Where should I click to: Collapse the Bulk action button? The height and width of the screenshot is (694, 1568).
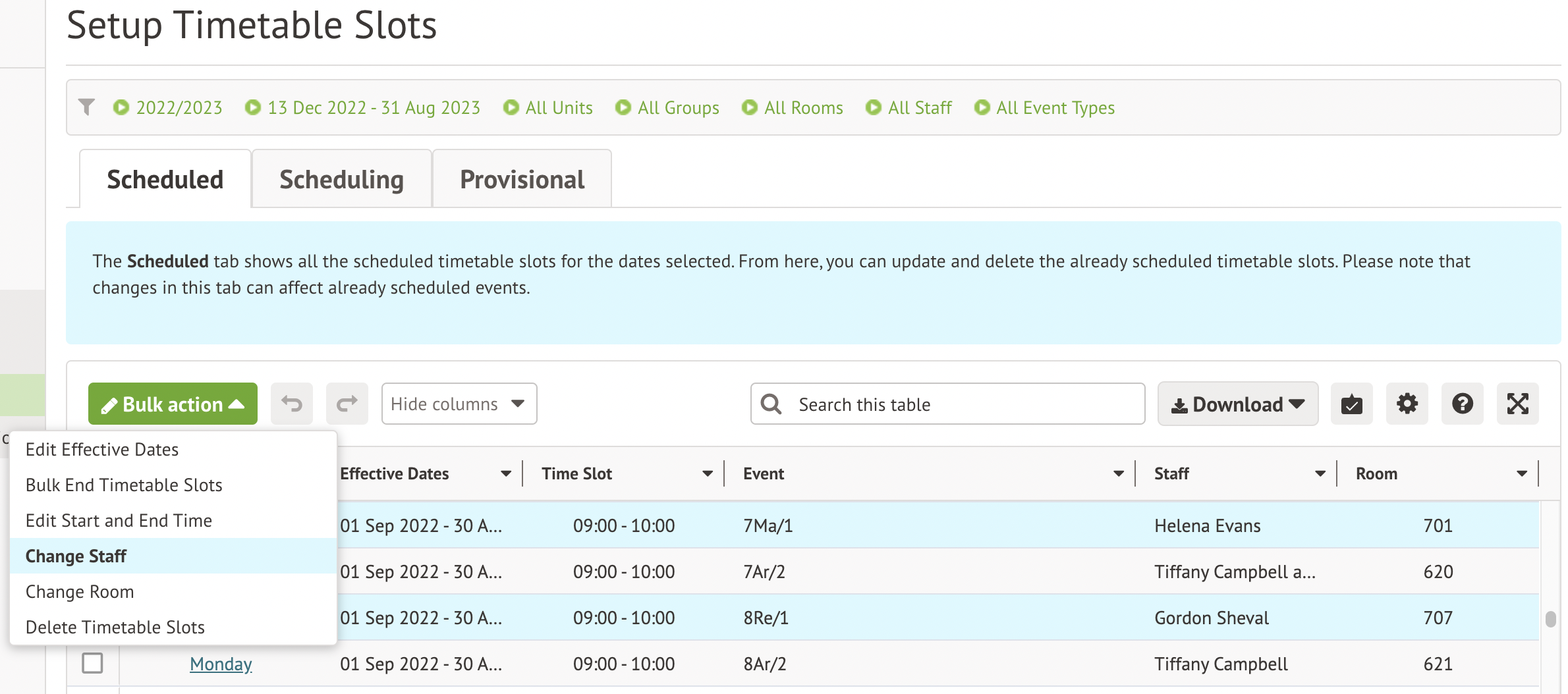click(x=173, y=404)
